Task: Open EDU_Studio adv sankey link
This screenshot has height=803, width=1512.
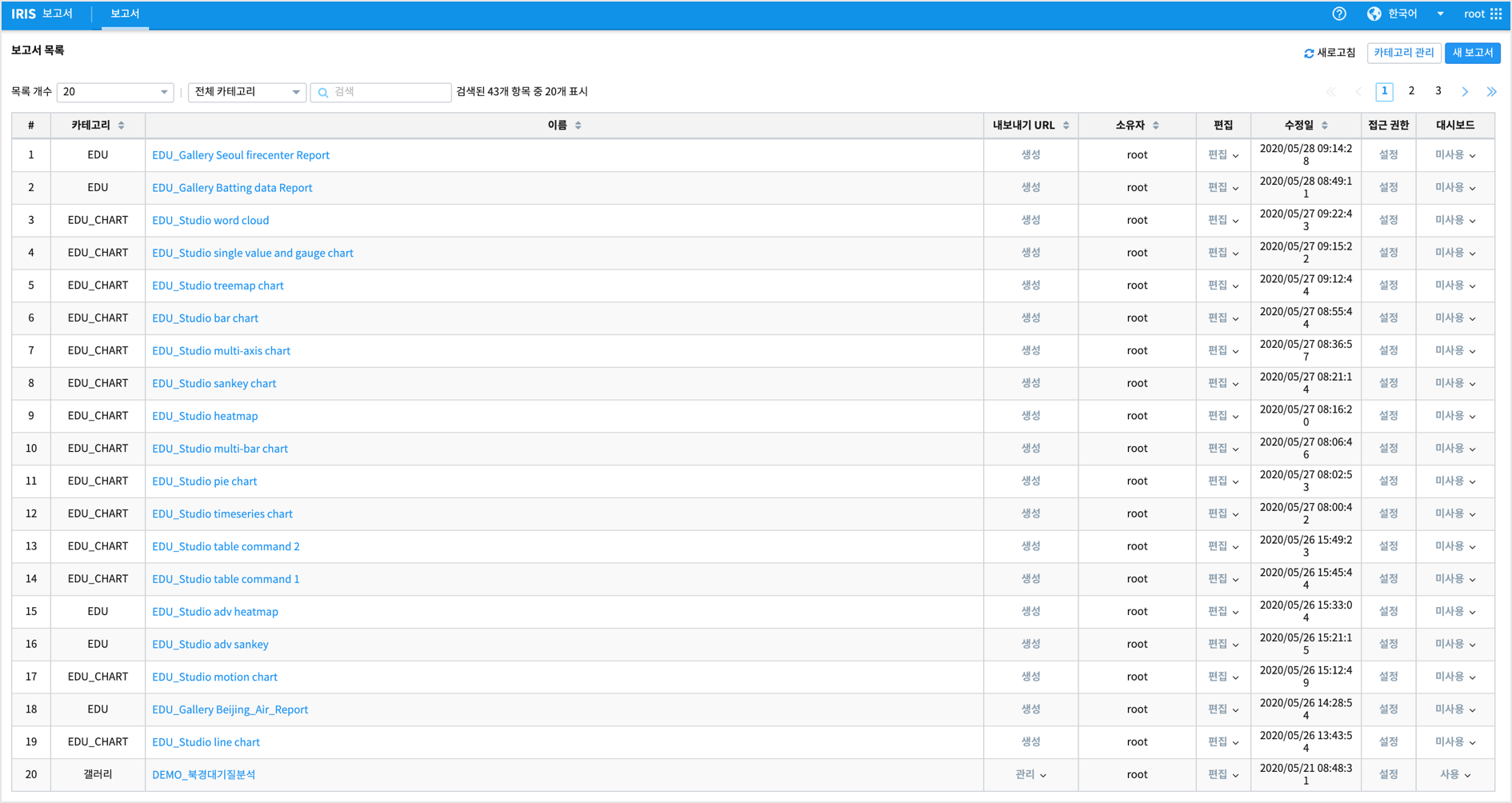Action: [x=210, y=644]
